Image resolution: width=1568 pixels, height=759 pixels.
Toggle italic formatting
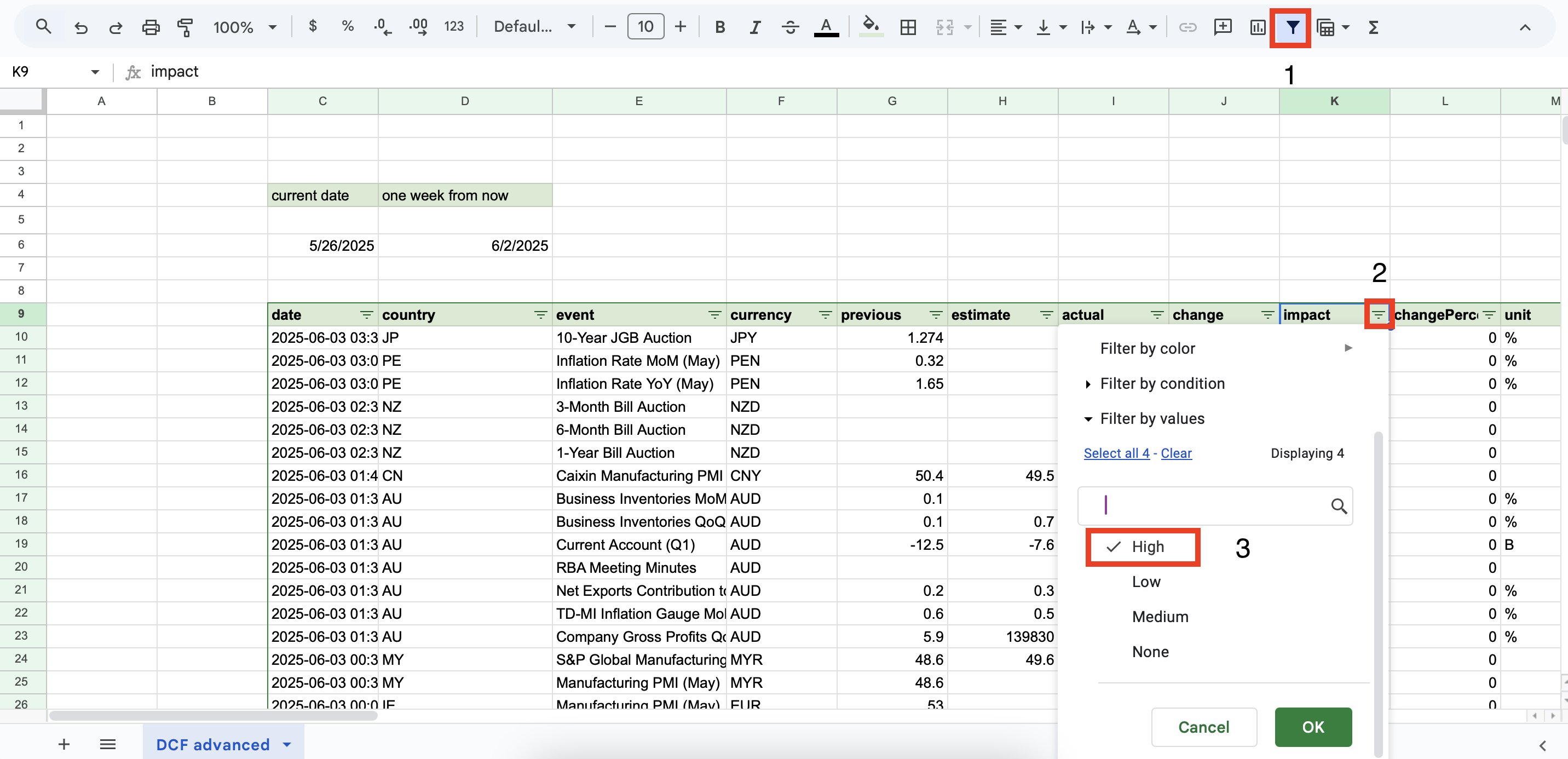[755, 27]
